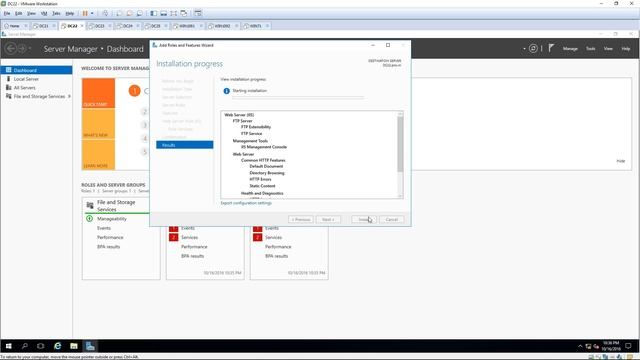The width and height of the screenshot is (640, 360).
Task: Open the VMware VM menu
Action: [44, 13]
